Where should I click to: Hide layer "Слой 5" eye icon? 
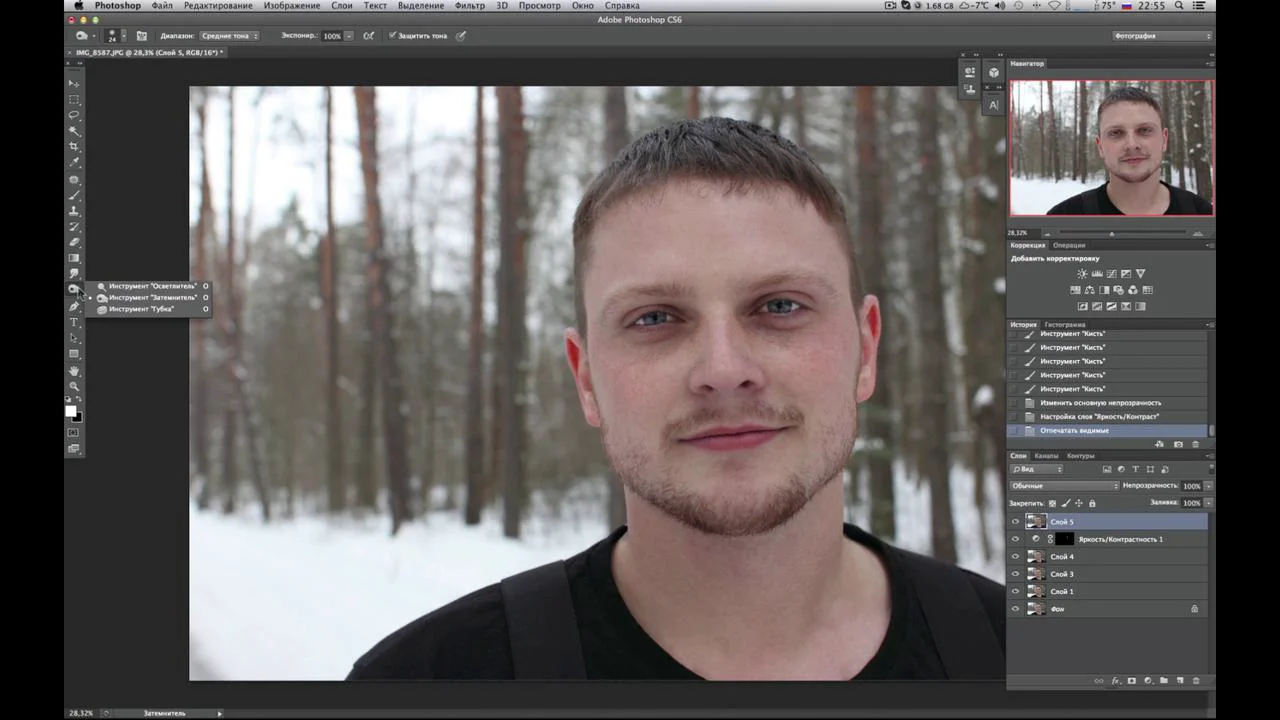coord(1016,522)
